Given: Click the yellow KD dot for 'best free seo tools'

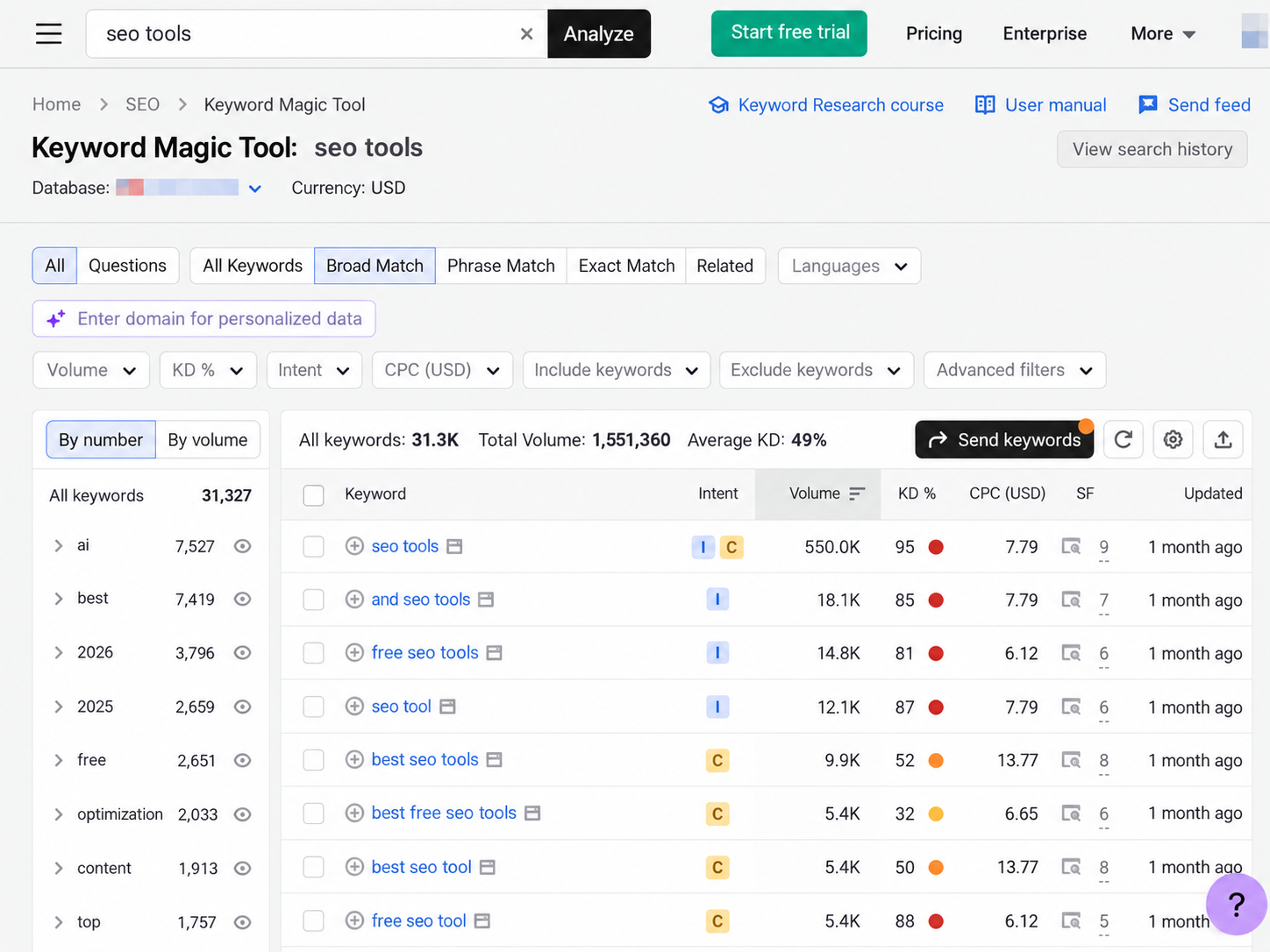Looking at the screenshot, I should (936, 813).
